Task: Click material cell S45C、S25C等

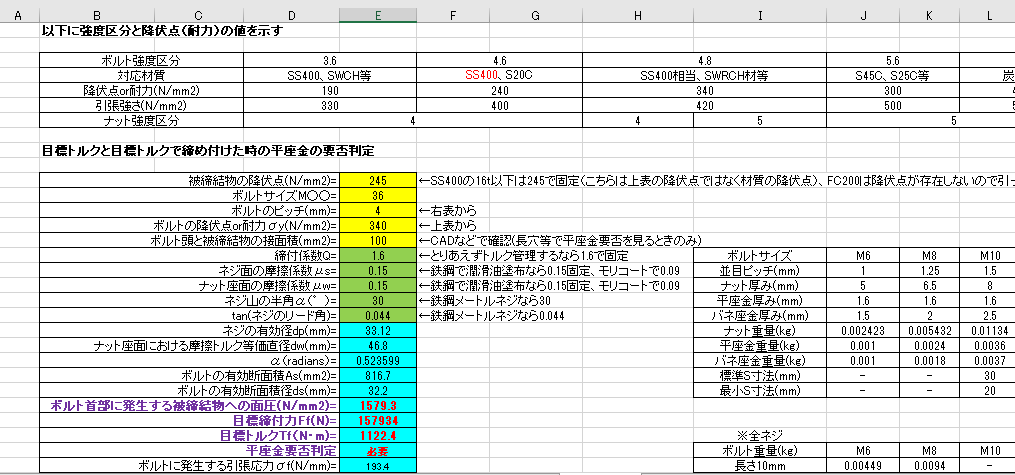Action: tap(893, 76)
